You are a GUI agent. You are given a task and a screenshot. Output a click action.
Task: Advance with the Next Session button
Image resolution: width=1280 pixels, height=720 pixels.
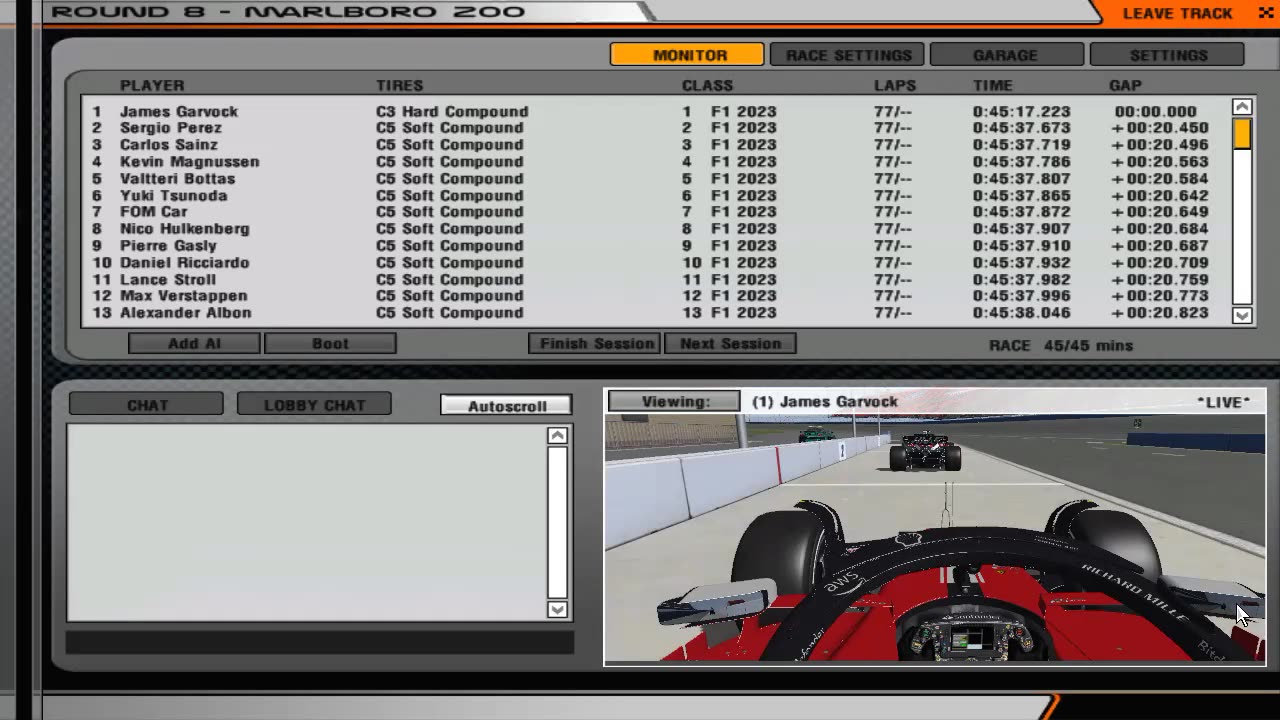coord(730,343)
